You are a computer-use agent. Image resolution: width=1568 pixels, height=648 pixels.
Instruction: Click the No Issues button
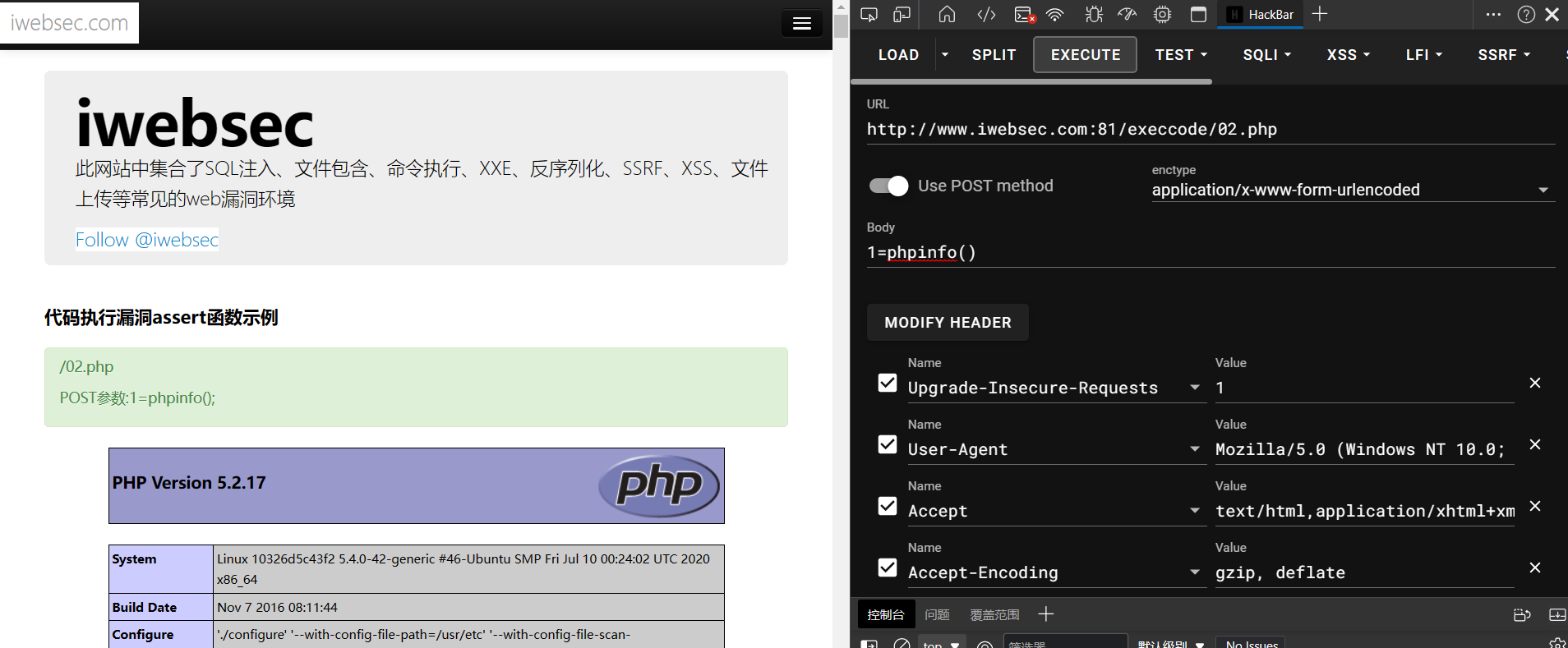coord(1252,644)
